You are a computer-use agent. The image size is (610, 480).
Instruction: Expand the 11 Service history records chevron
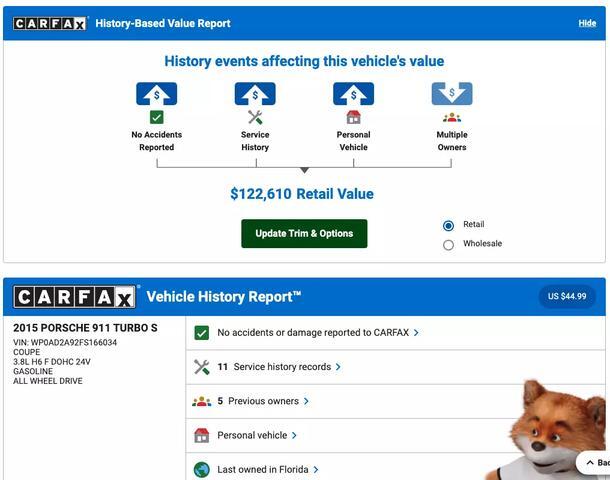[338, 367]
